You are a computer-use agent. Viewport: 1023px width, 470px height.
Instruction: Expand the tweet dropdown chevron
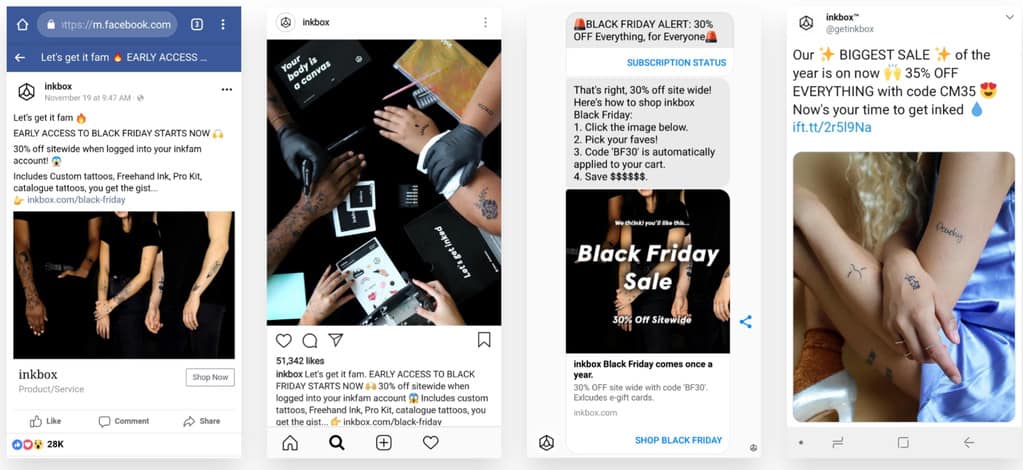pos(1010,18)
